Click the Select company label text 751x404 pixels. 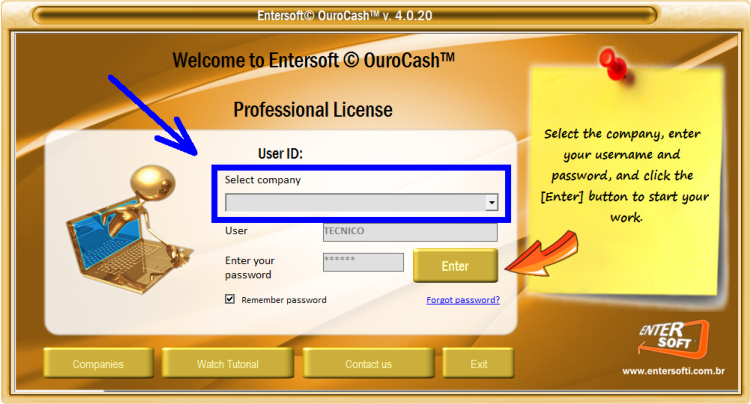tap(263, 180)
